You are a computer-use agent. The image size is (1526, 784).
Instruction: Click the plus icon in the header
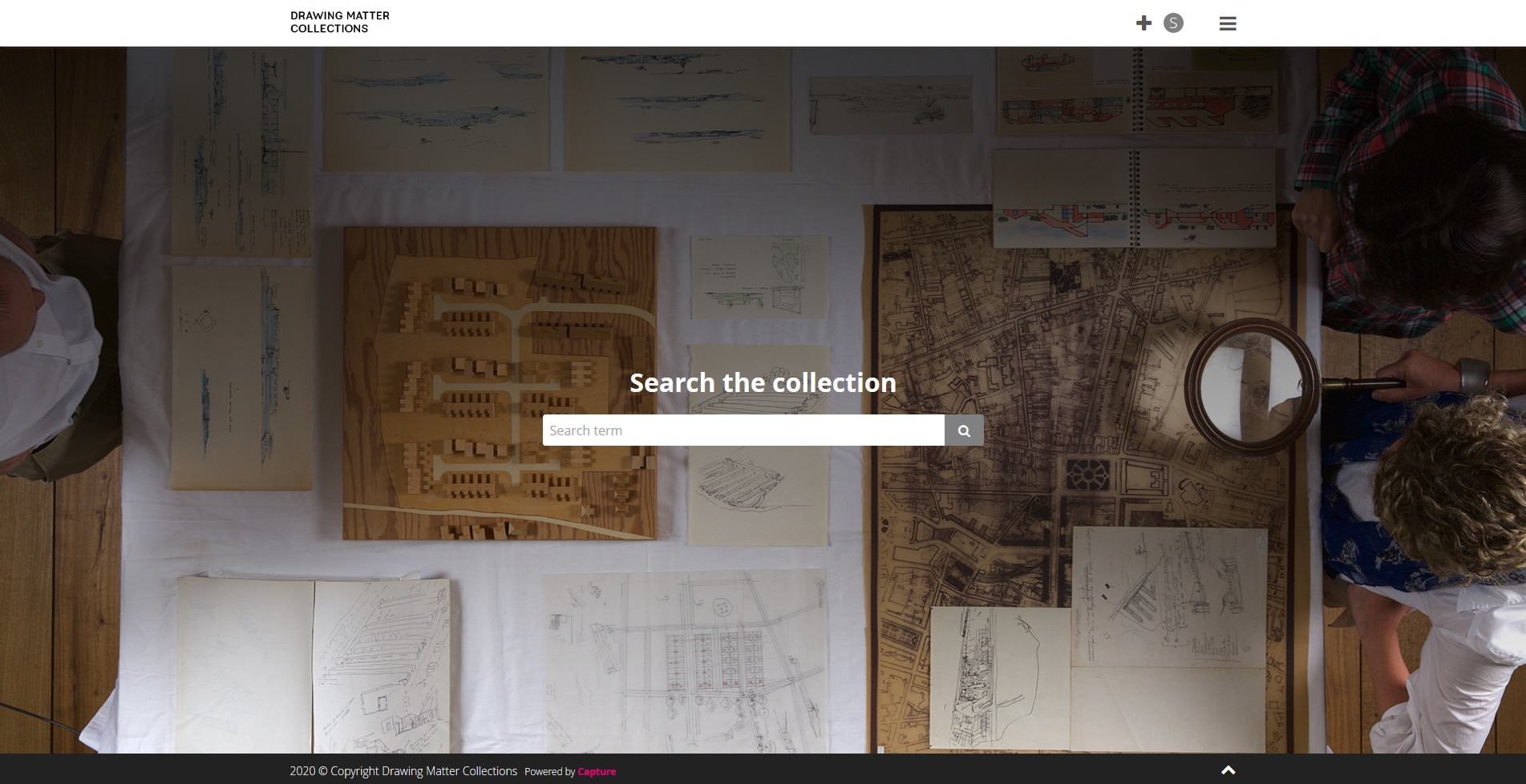[x=1143, y=23]
